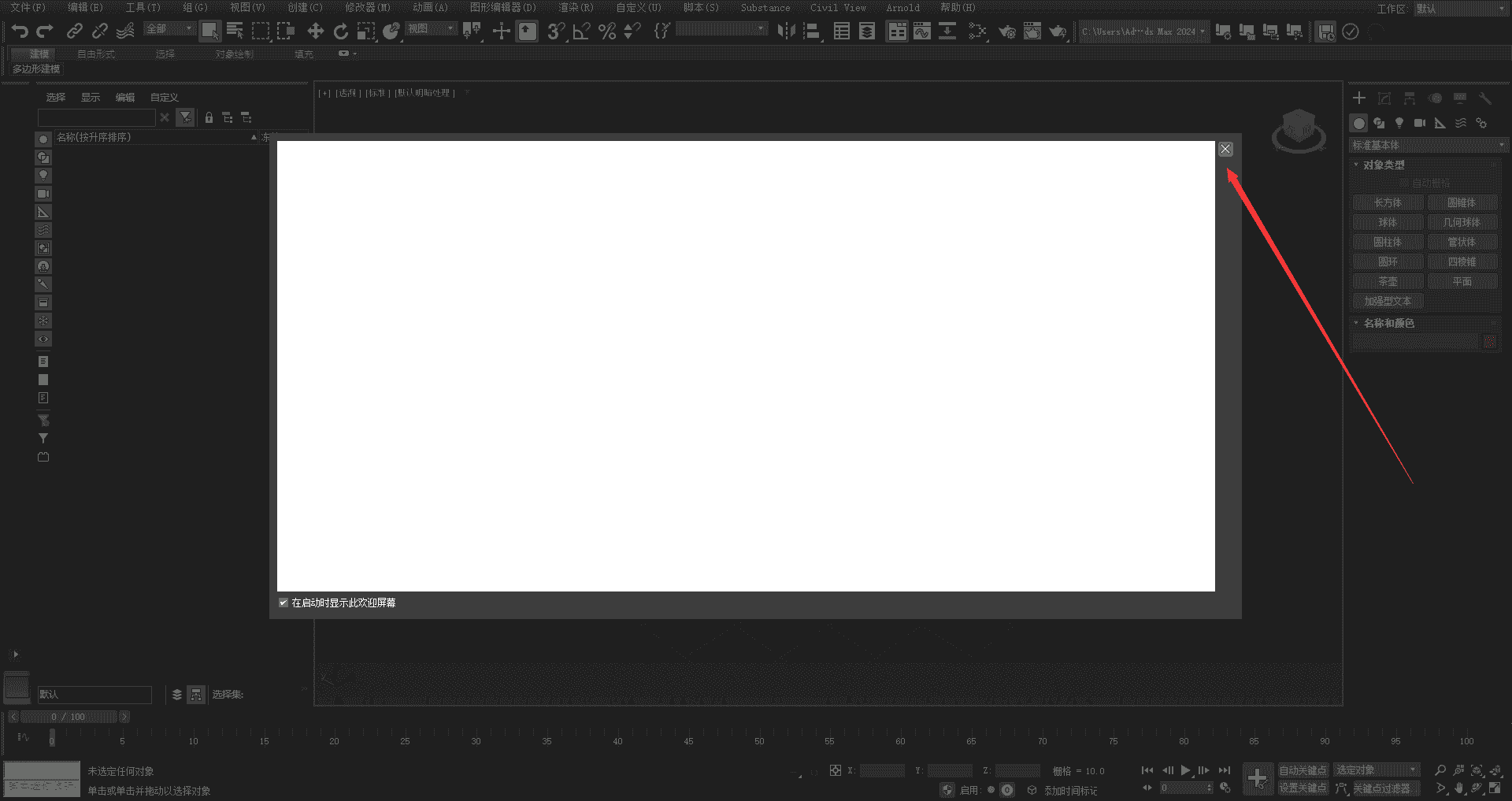The width and height of the screenshot is (1512, 801).
Task: Toggle display geometry filter in Scene Explorer
Action: 43,139
